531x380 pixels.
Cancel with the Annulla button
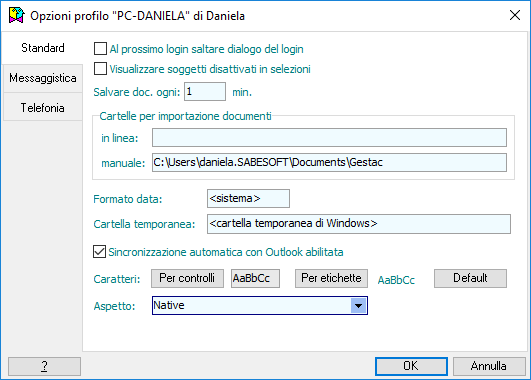[489, 366]
